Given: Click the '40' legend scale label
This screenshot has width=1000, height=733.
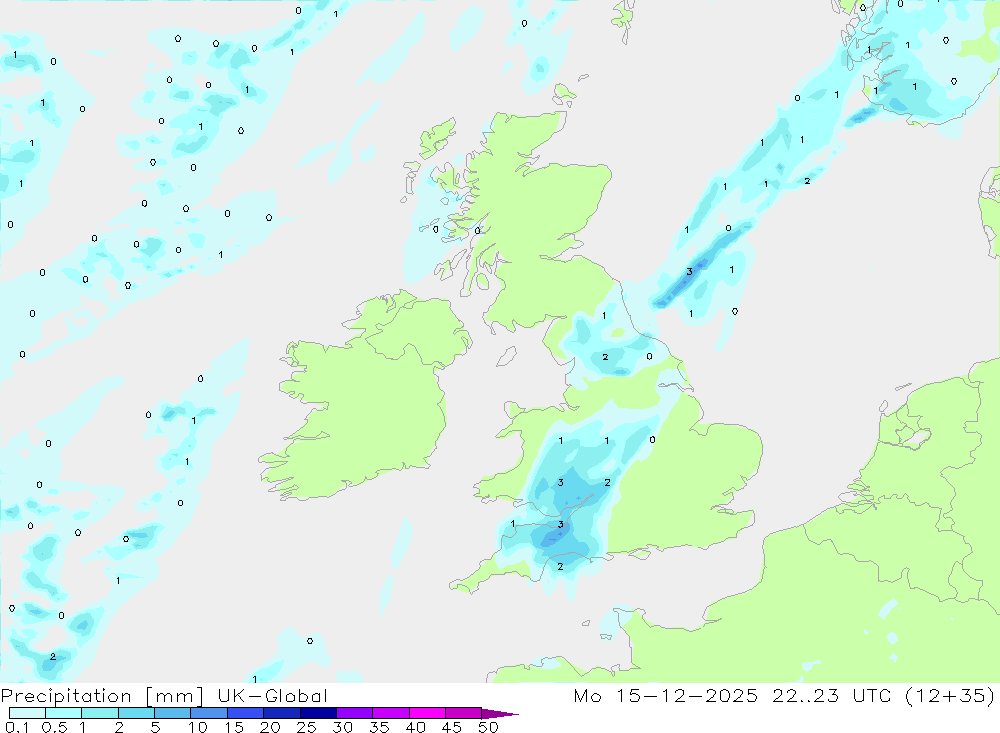Looking at the screenshot, I should [415, 727].
